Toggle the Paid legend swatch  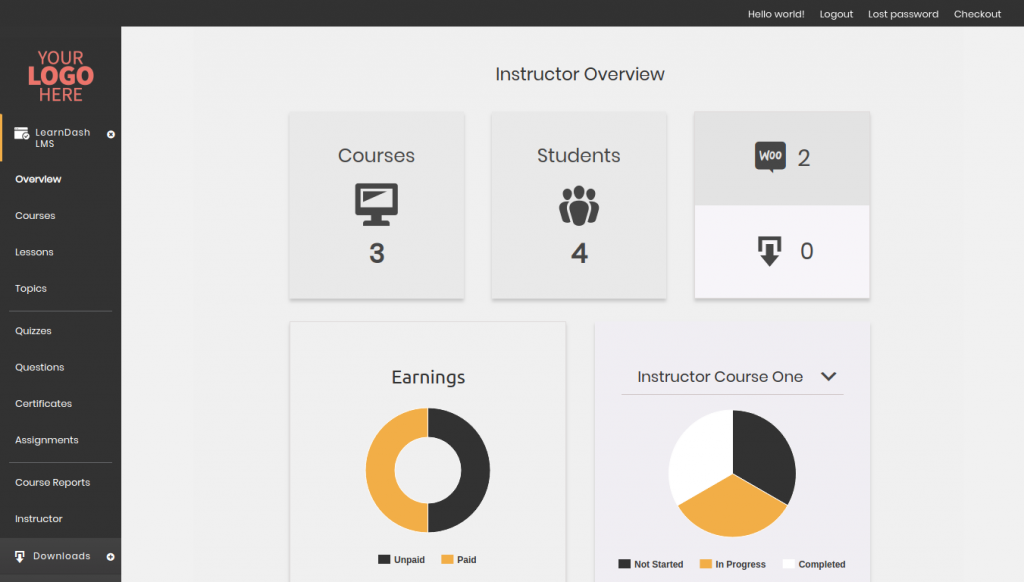click(x=447, y=559)
